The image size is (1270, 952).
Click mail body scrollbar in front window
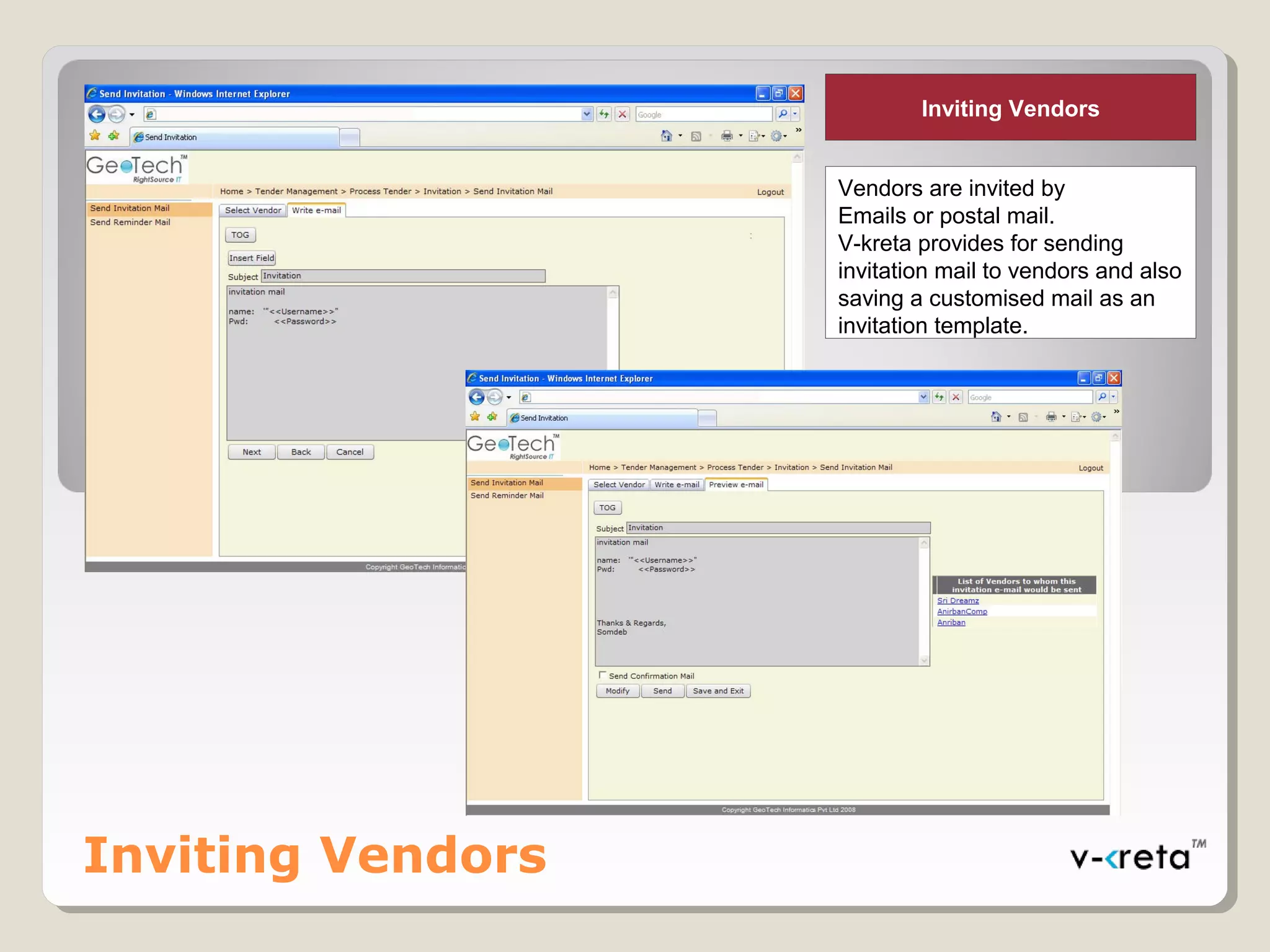point(924,602)
